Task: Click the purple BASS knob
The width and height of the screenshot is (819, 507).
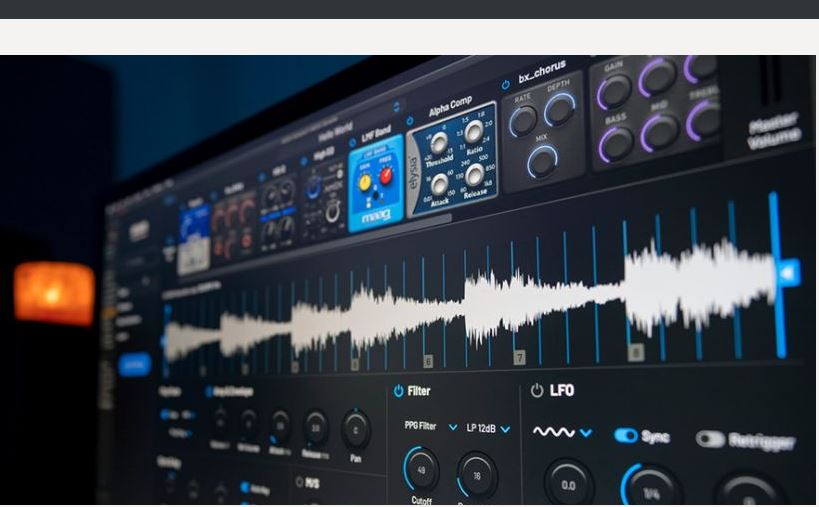Action: tap(616, 145)
